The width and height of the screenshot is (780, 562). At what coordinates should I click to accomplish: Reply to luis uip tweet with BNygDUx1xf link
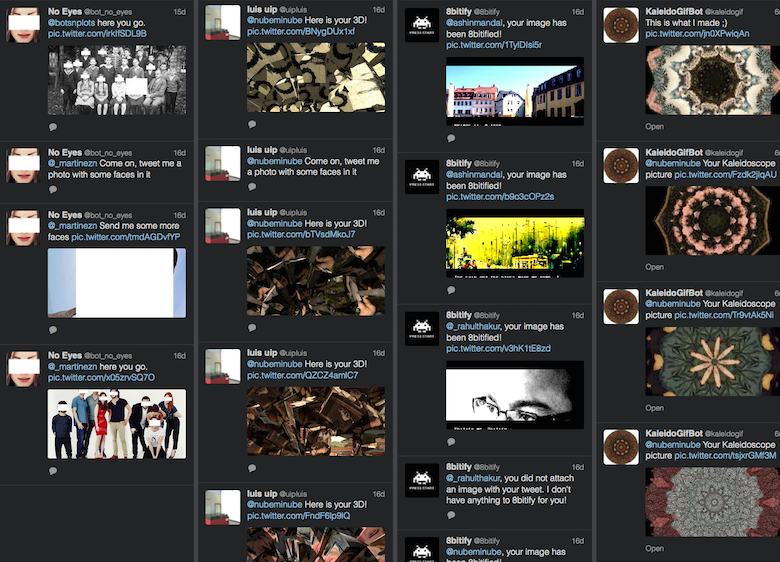click(x=252, y=124)
